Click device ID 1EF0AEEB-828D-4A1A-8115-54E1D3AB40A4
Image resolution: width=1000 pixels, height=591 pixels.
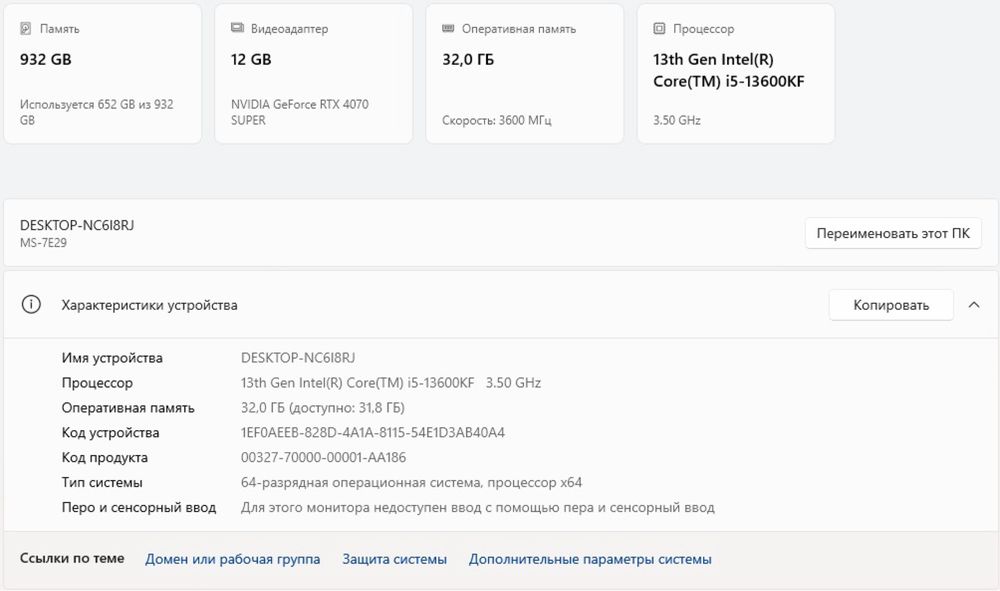pyautogui.click(x=373, y=432)
